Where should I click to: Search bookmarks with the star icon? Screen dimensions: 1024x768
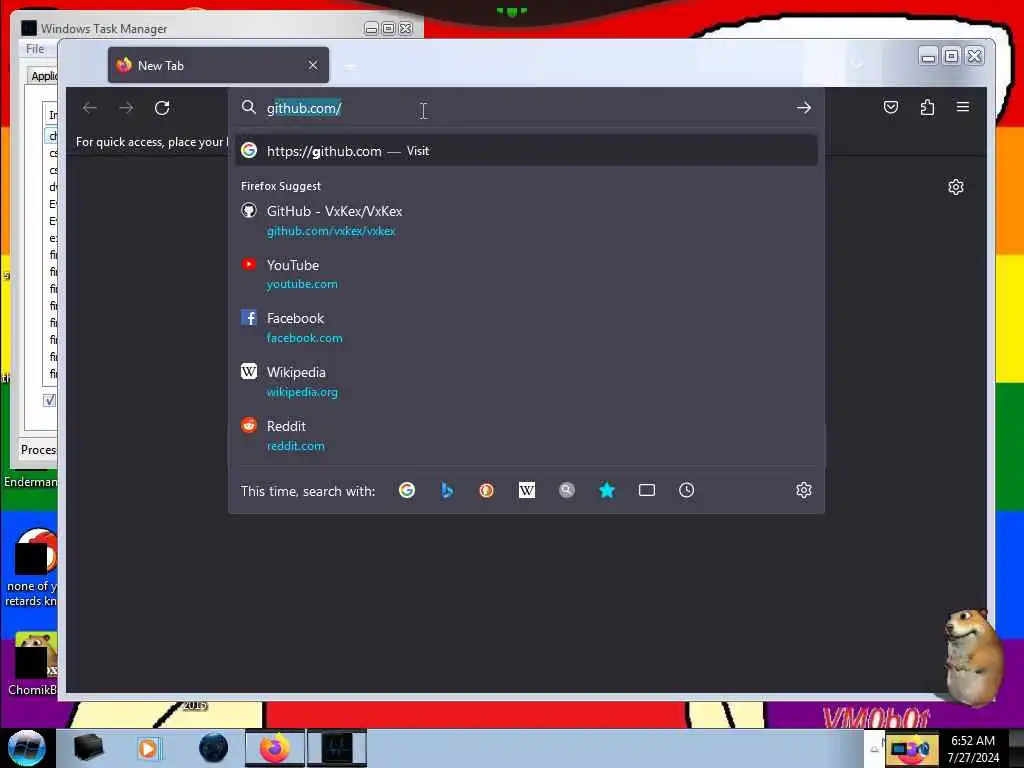(x=607, y=490)
